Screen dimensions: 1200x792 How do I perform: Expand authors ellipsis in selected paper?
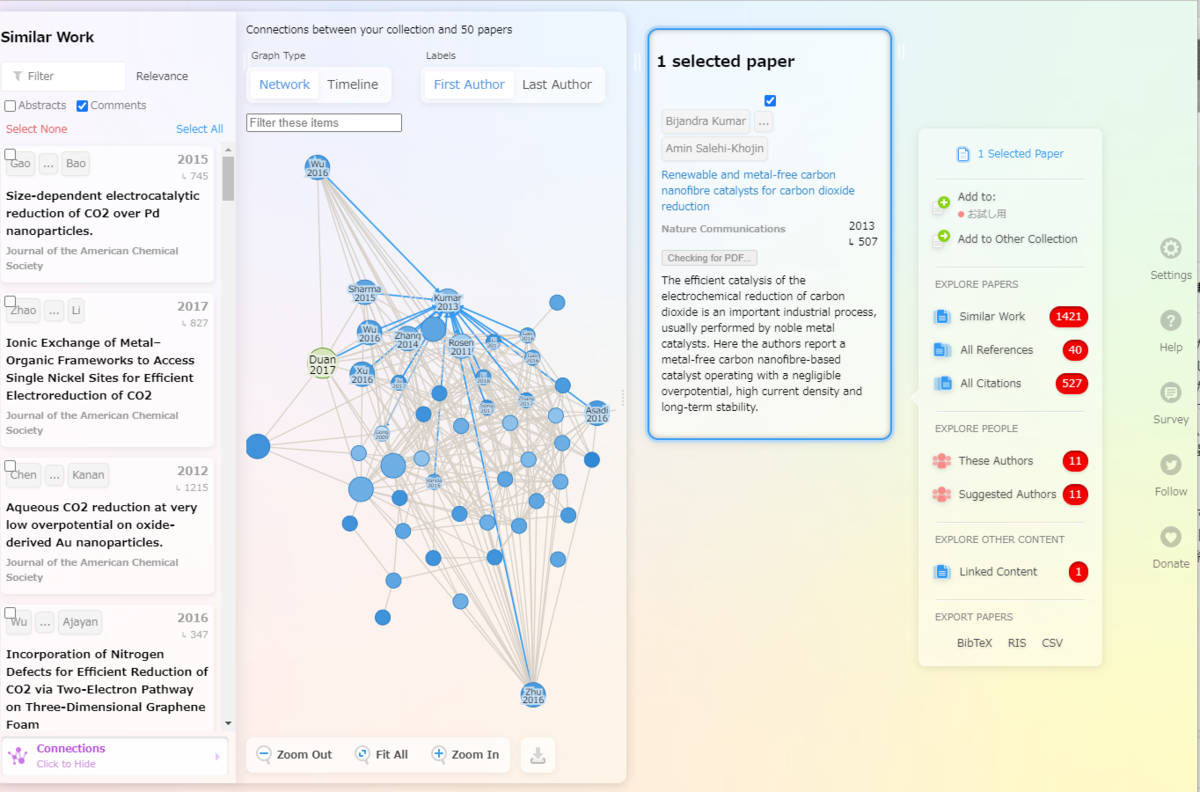(764, 121)
